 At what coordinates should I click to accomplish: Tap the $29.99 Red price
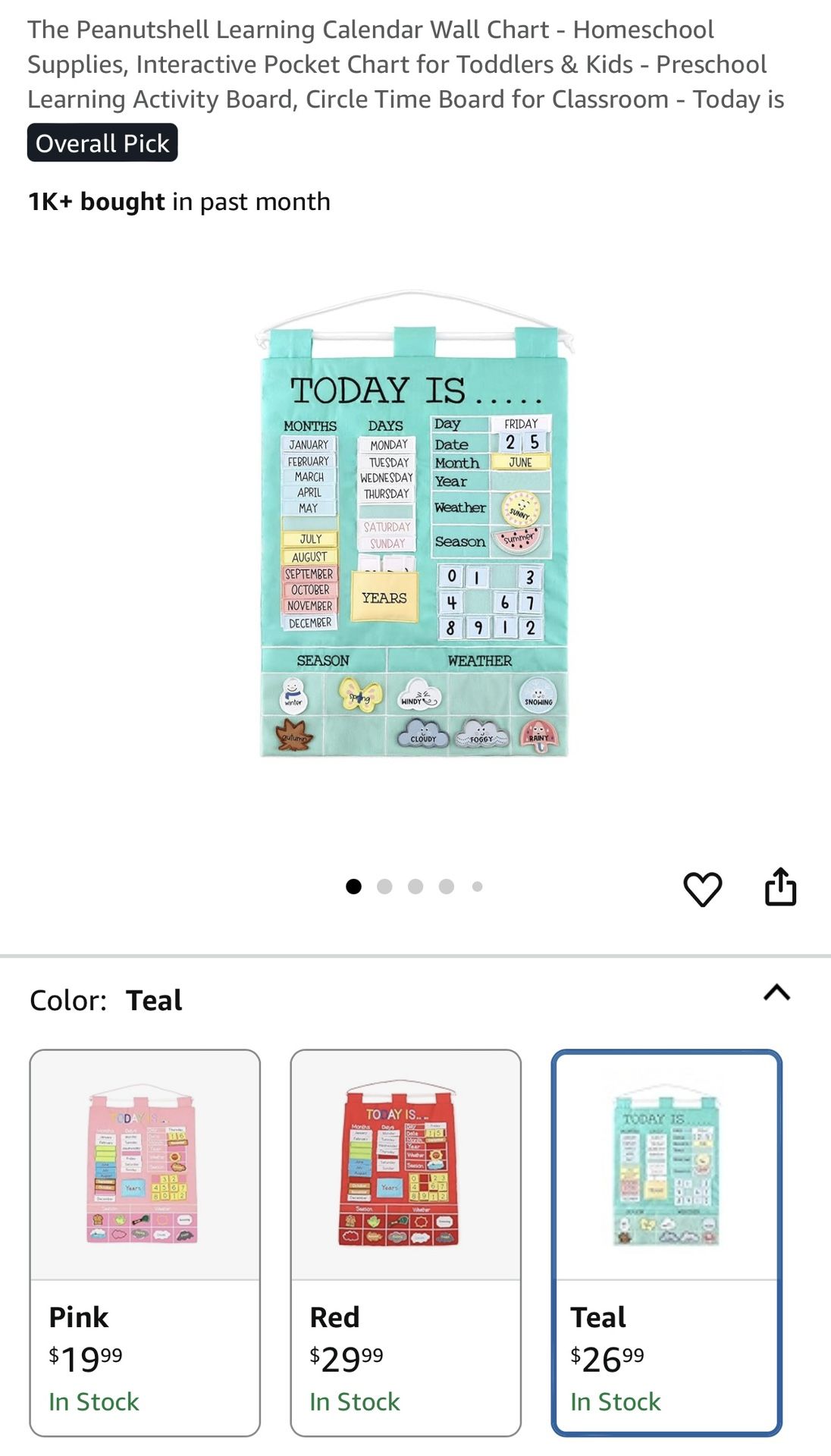[347, 1359]
